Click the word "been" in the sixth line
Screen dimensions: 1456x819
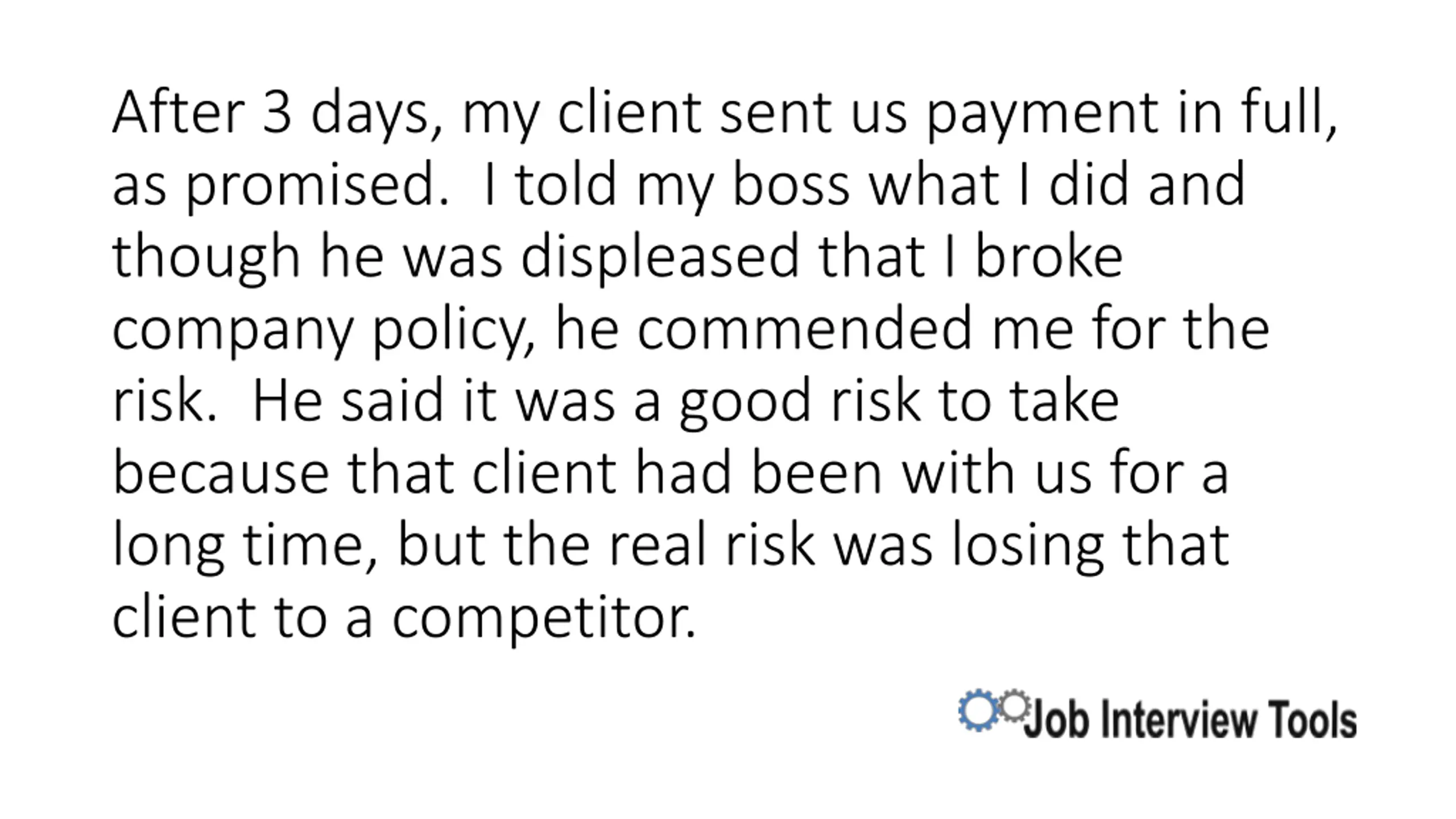[x=816, y=473]
